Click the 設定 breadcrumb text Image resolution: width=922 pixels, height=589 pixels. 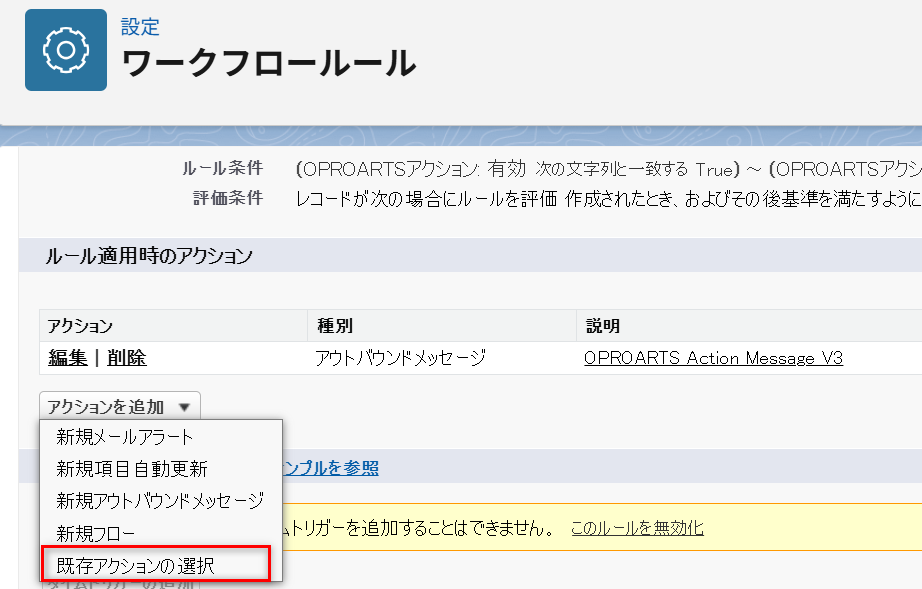pos(140,27)
